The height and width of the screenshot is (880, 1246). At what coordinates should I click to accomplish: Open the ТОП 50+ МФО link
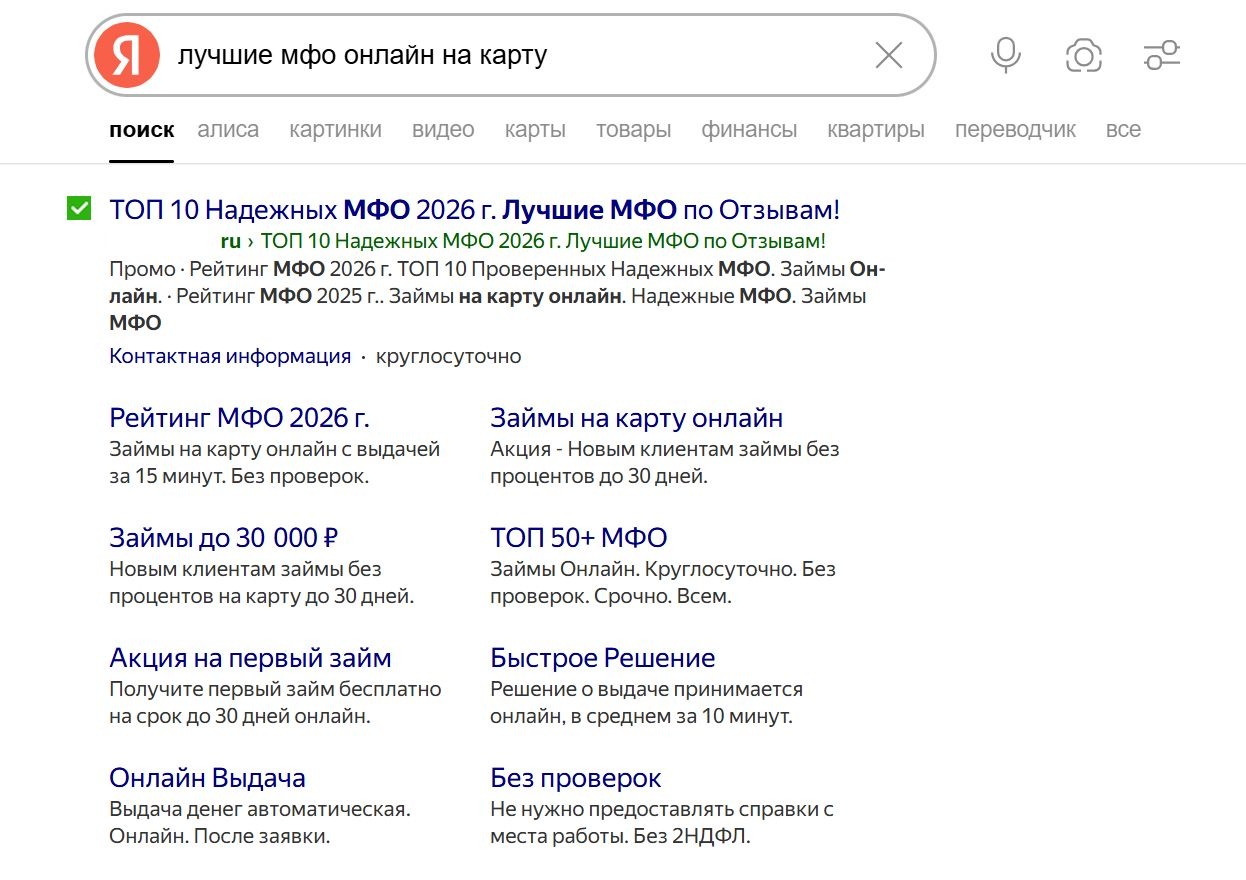point(579,537)
